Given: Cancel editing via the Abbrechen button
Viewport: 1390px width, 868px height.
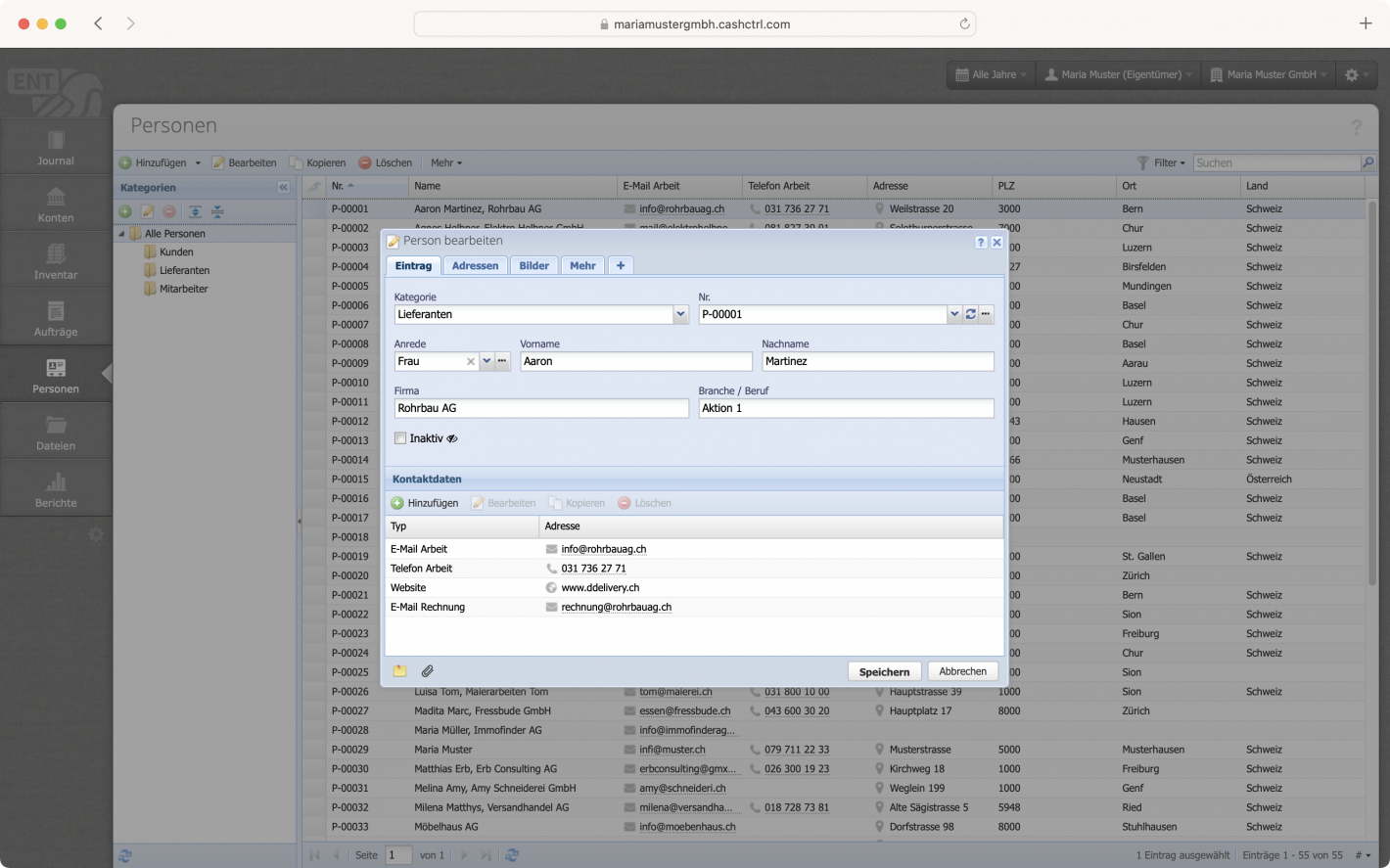Looking at the screenshot, I should pos(962,671).
